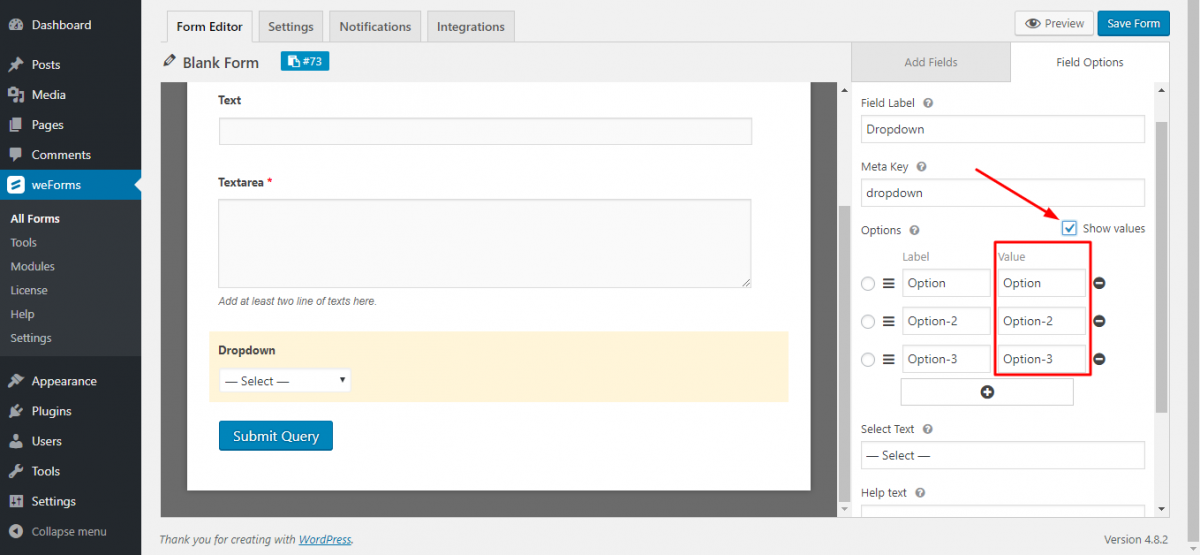
Task: Click the Options help question icon
Action: point(914,230)
